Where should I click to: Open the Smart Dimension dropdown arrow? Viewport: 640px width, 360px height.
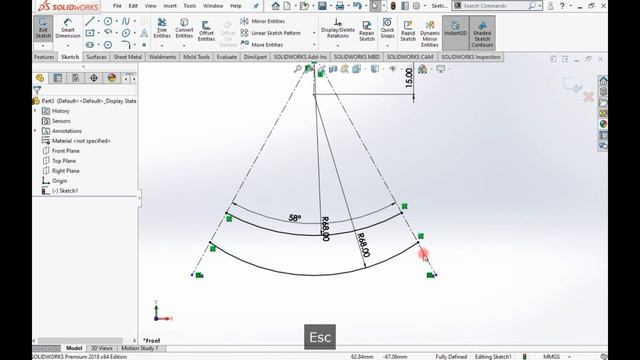click(x=68, y=46)
